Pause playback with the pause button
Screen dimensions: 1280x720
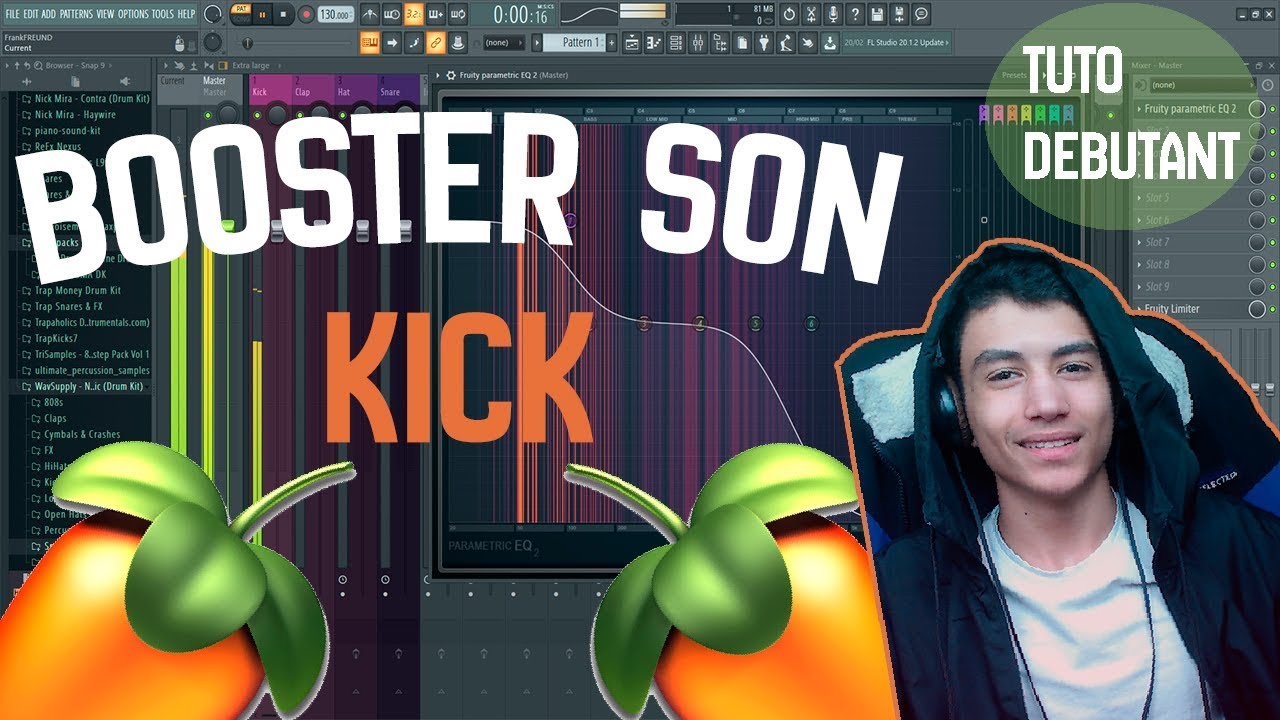pyautogui.click(x=262, y=15)
